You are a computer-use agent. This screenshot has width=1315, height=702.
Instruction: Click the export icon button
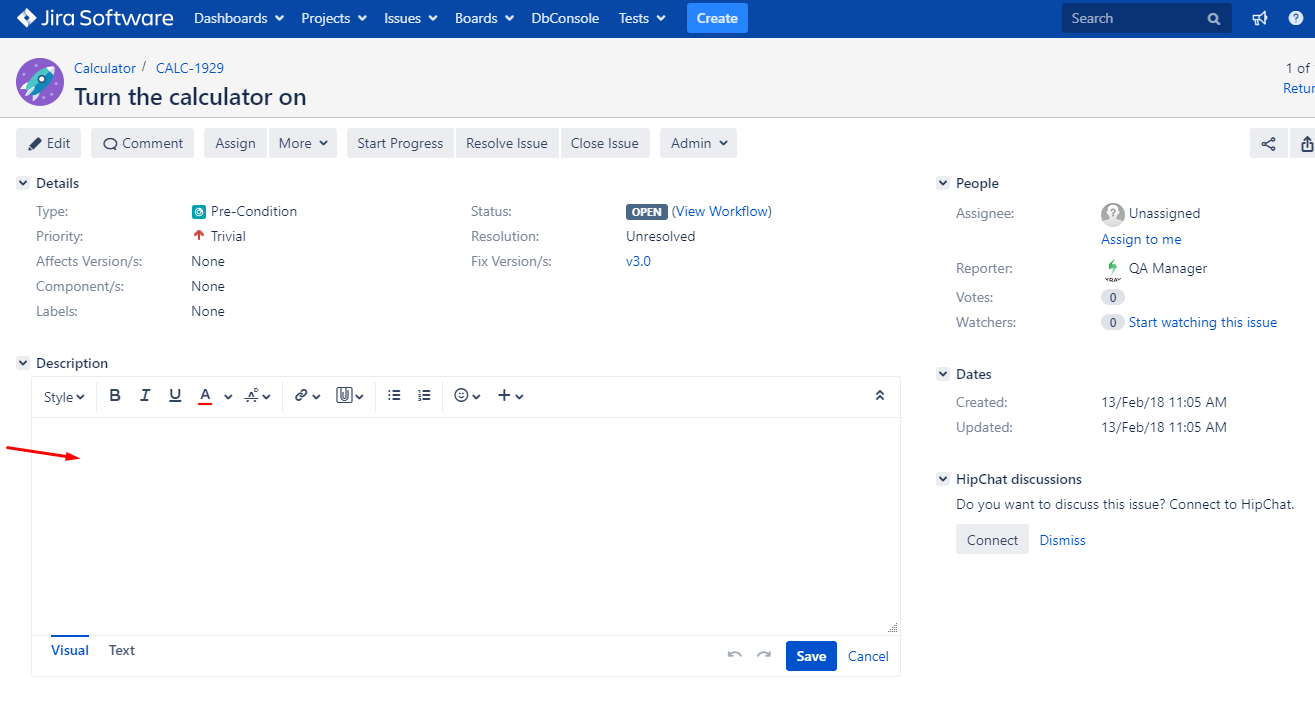(x=1304, y=143)
